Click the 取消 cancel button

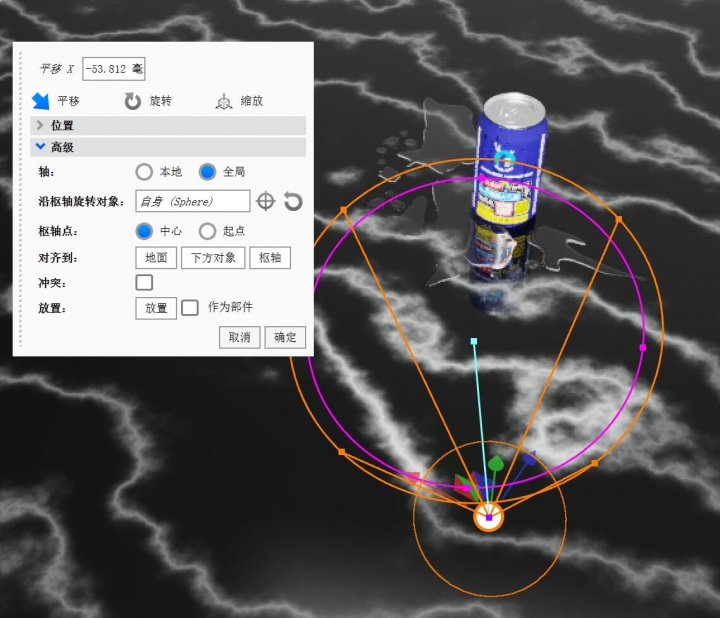coord(240,337)
